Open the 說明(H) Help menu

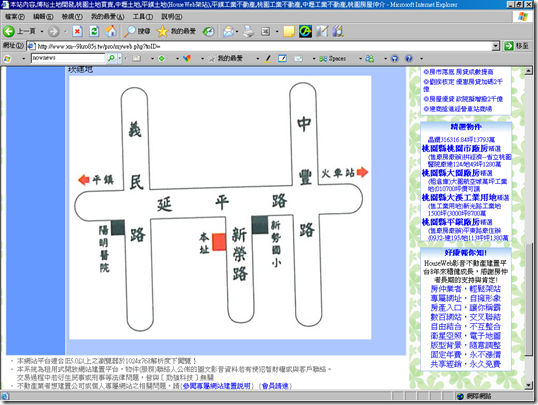(172, 16)
